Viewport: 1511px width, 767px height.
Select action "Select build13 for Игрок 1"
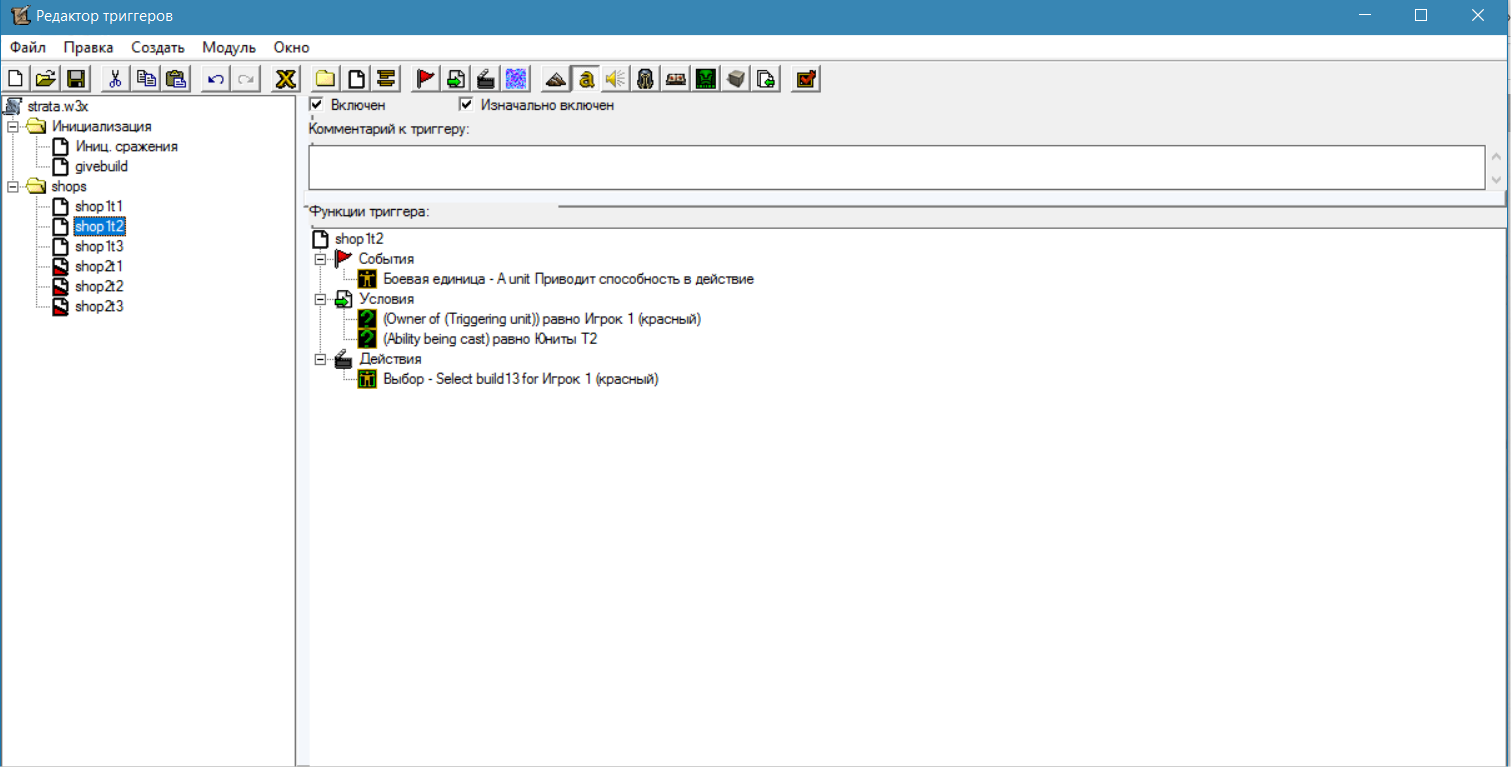click(521, 379)
